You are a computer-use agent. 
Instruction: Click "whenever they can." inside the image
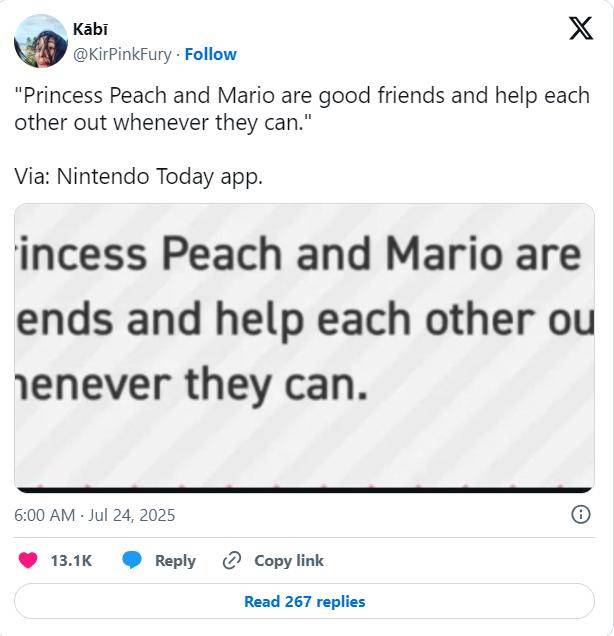[x=192, y=385]
